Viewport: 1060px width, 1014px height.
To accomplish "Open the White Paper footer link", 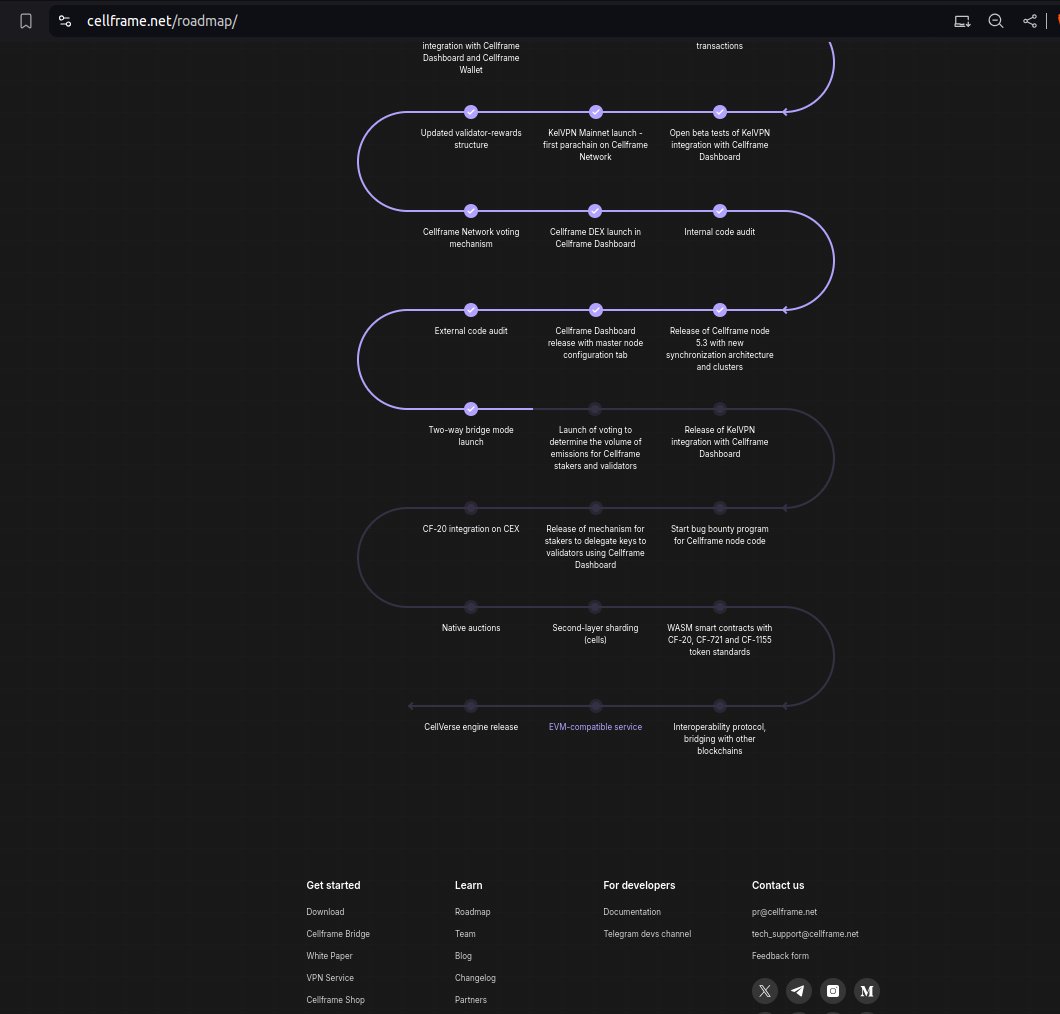I will tap(329, 956).
